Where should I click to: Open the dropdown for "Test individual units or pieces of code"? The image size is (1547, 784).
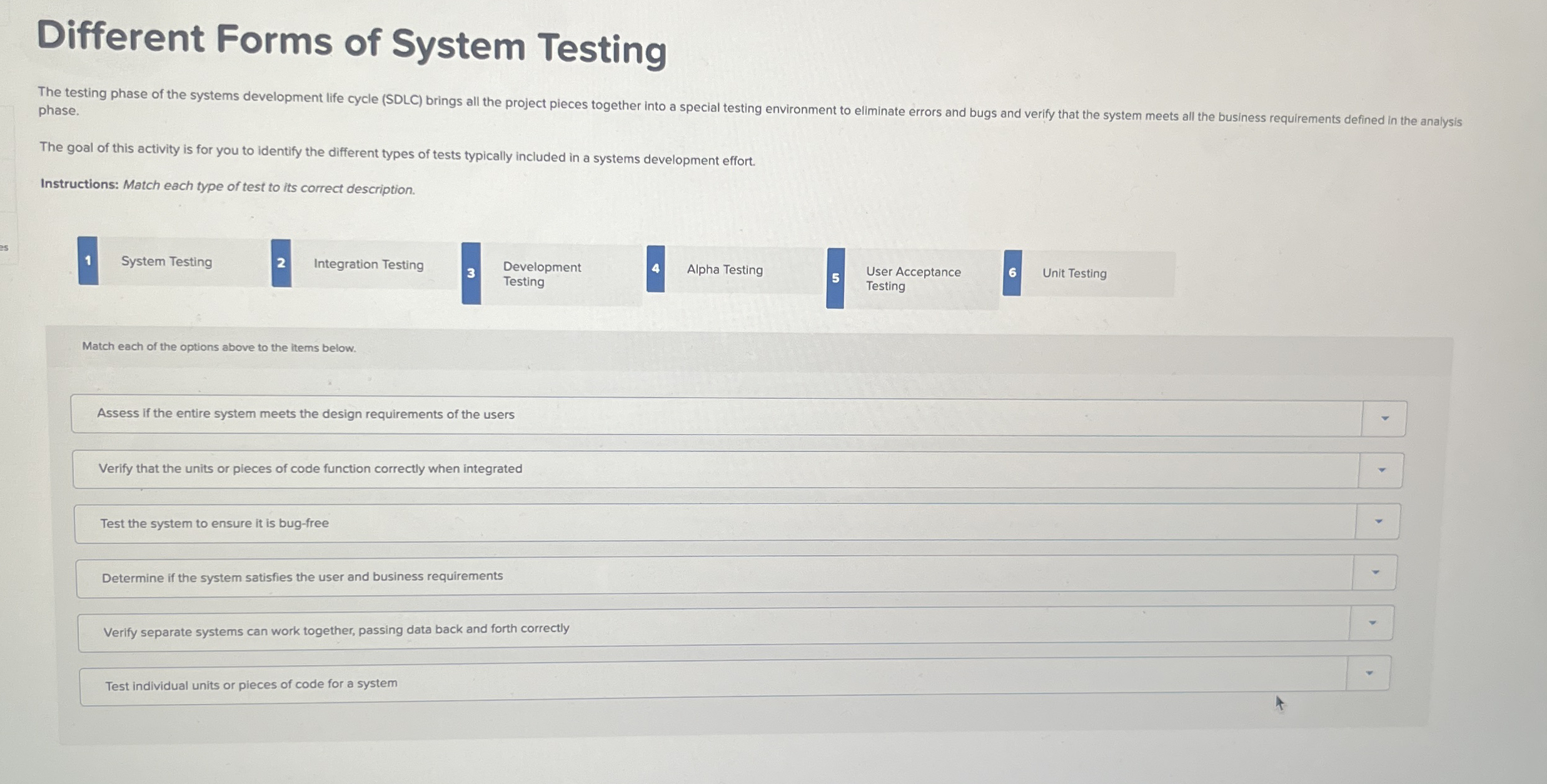point(1368,671)
